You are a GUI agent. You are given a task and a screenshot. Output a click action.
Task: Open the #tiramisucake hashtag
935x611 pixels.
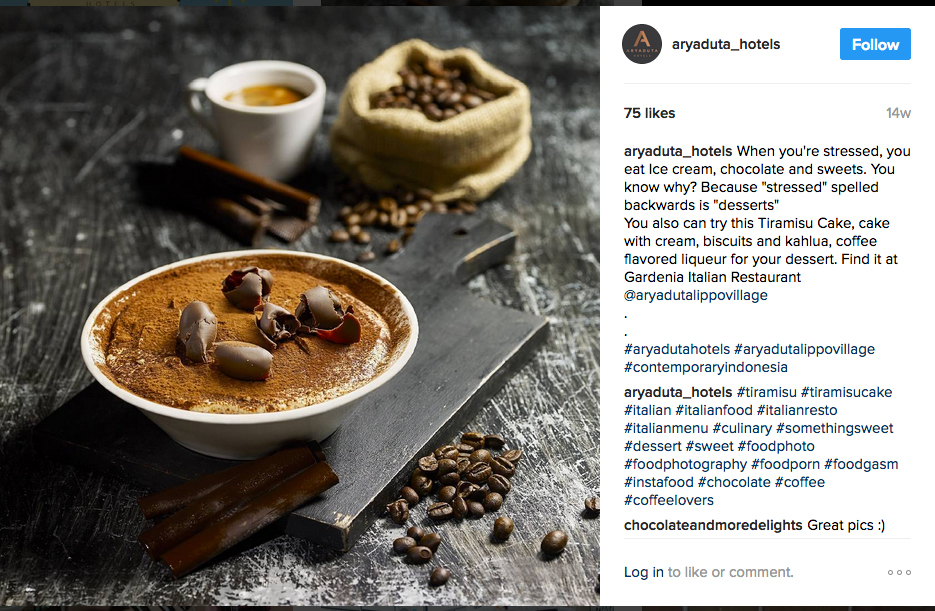pos(846,392)
